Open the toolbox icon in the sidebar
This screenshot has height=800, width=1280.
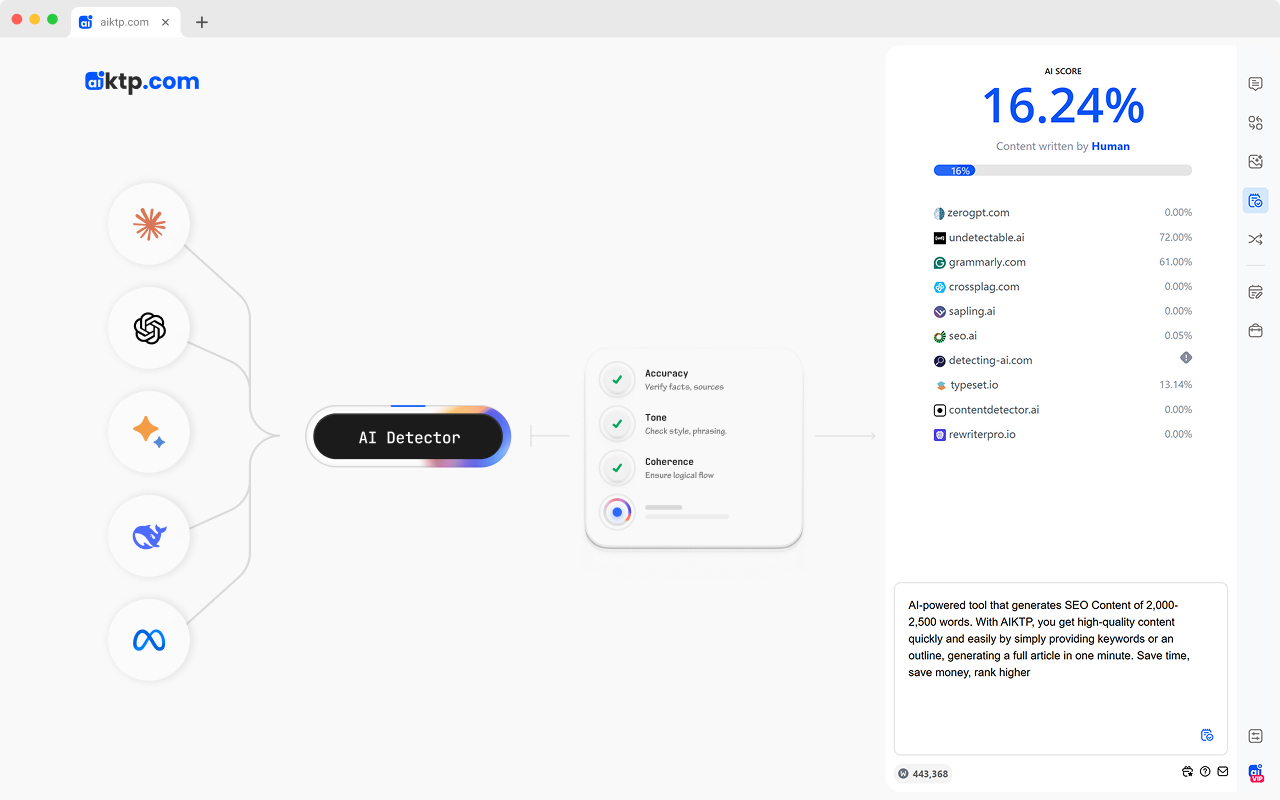1255,329
